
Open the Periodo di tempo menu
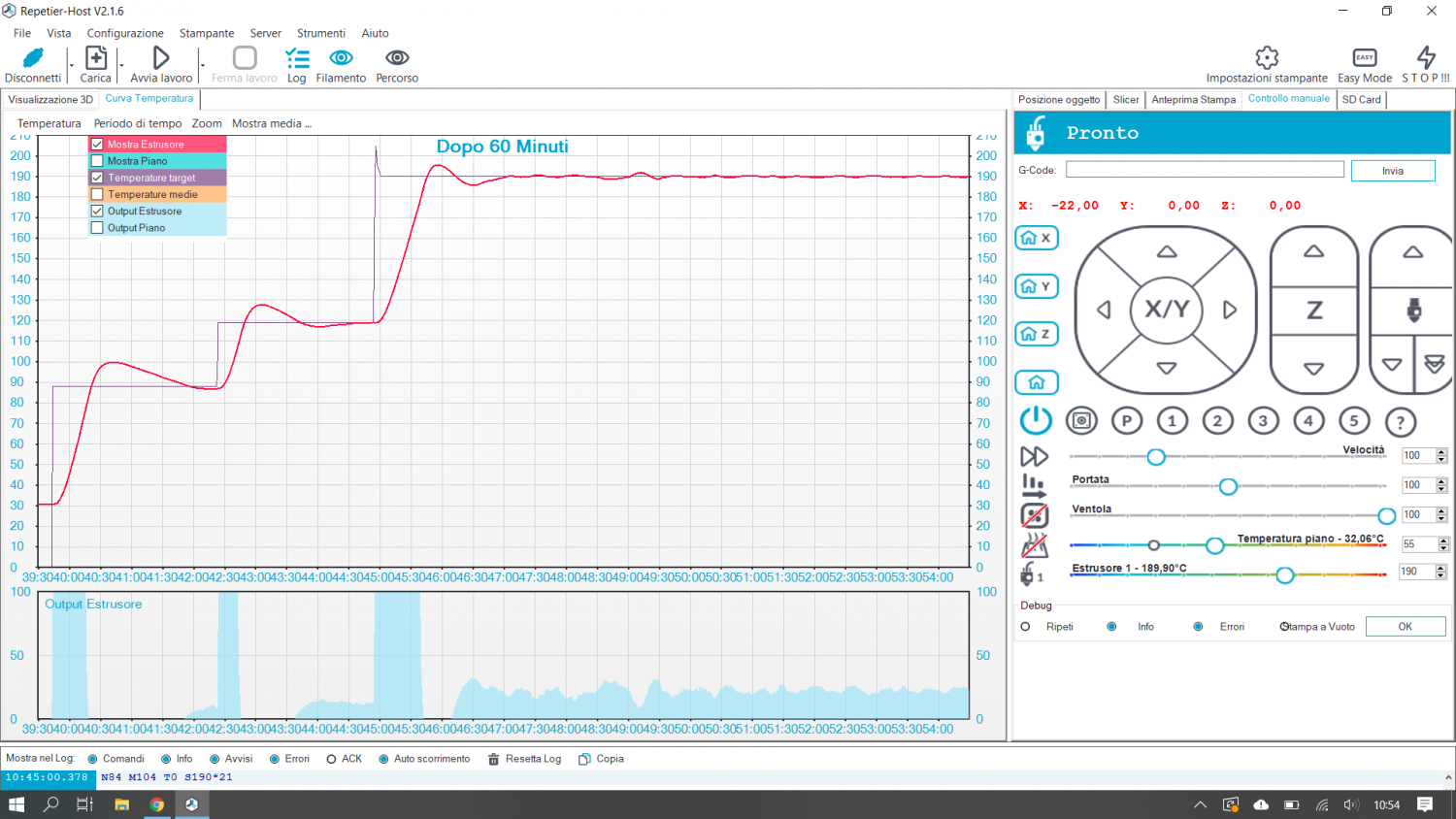(138, 123)
